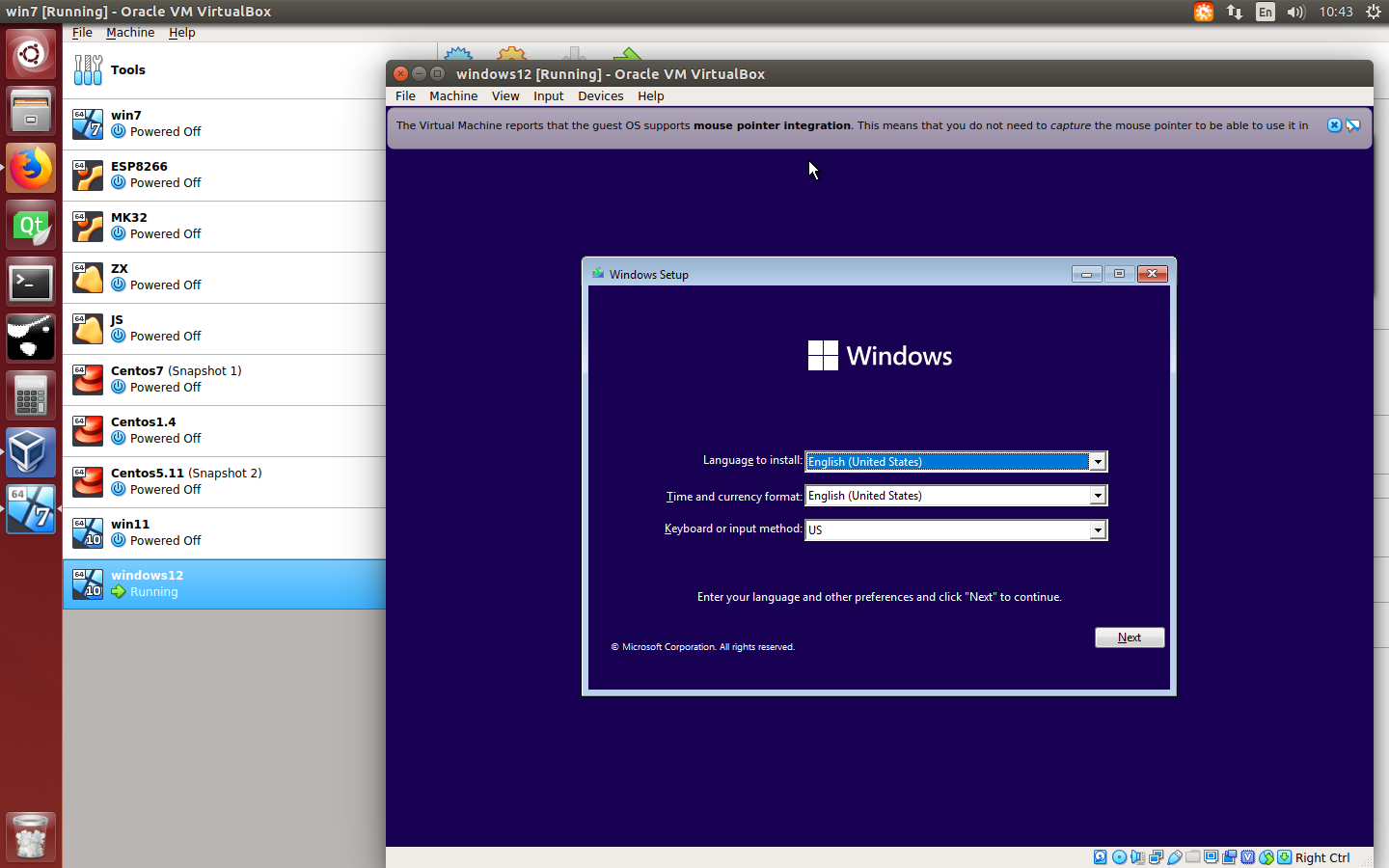Close the Windows Setup dialog with red X
Screen dimensions: 1389x868
pos(1153,274)
